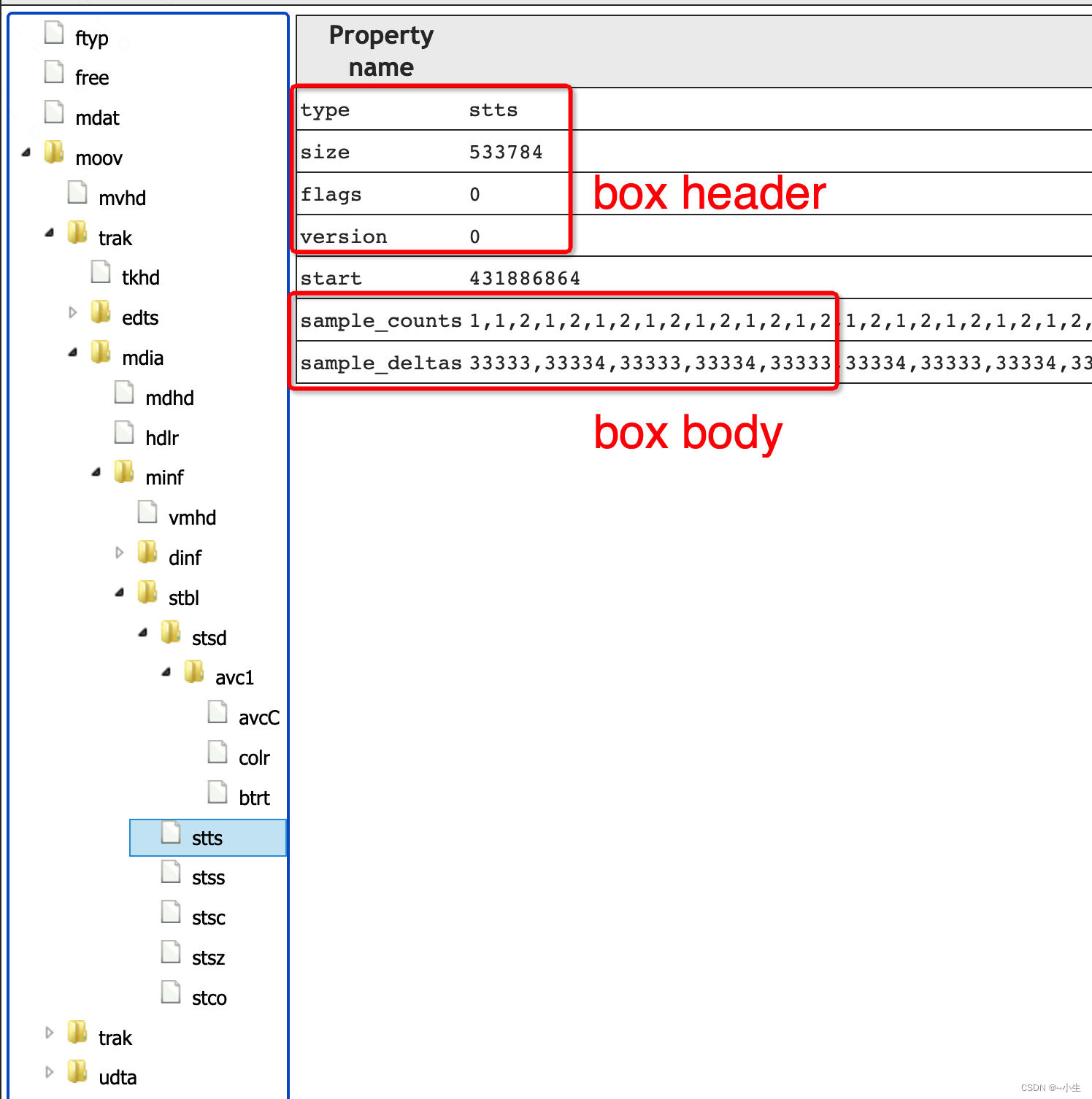Screen dimensions: 1092x1099
Task: Click the vmhd file icon
Action: (x=147, y=512)
